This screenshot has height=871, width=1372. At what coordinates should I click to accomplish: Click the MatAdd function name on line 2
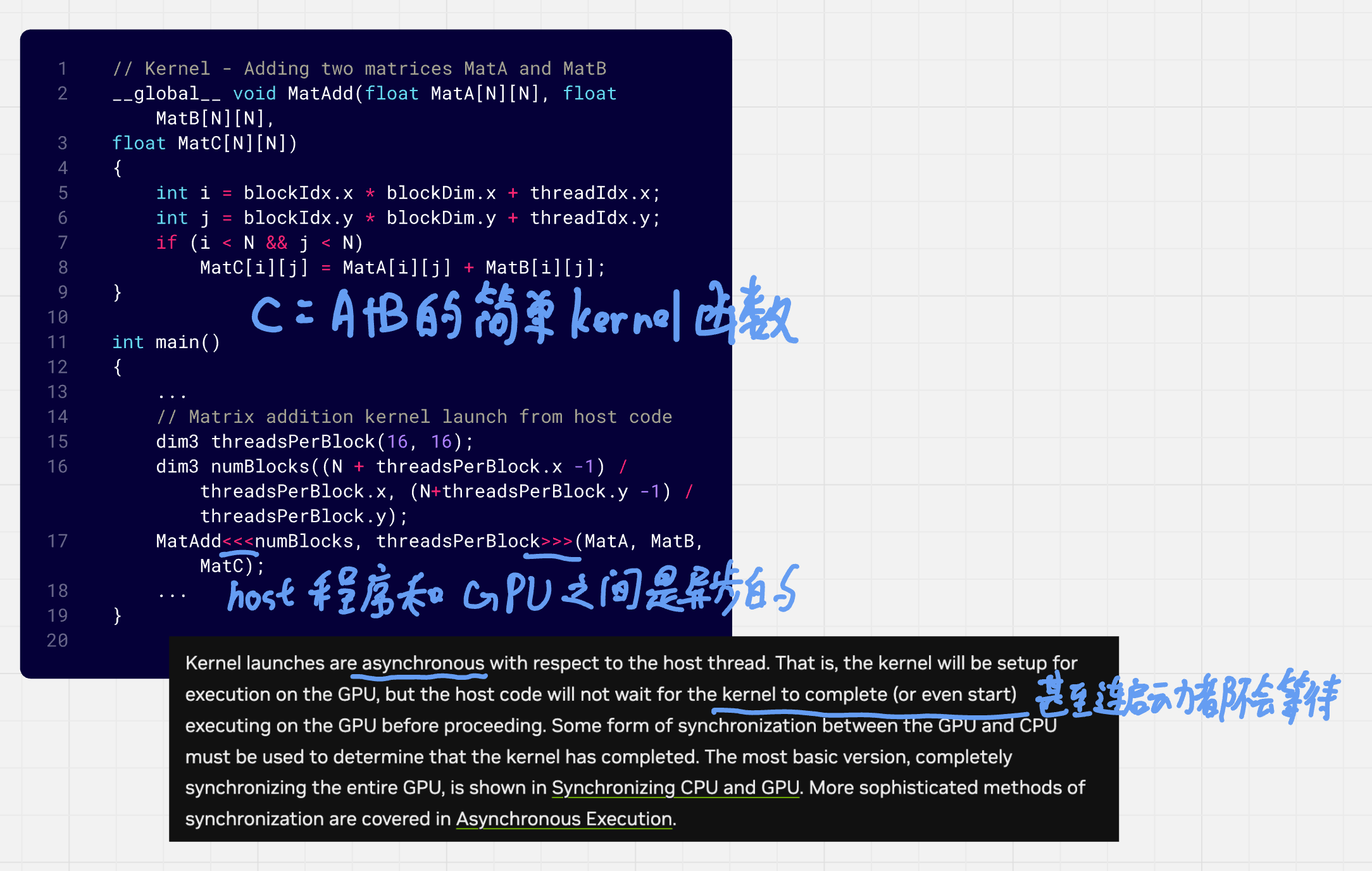[320, 94]
